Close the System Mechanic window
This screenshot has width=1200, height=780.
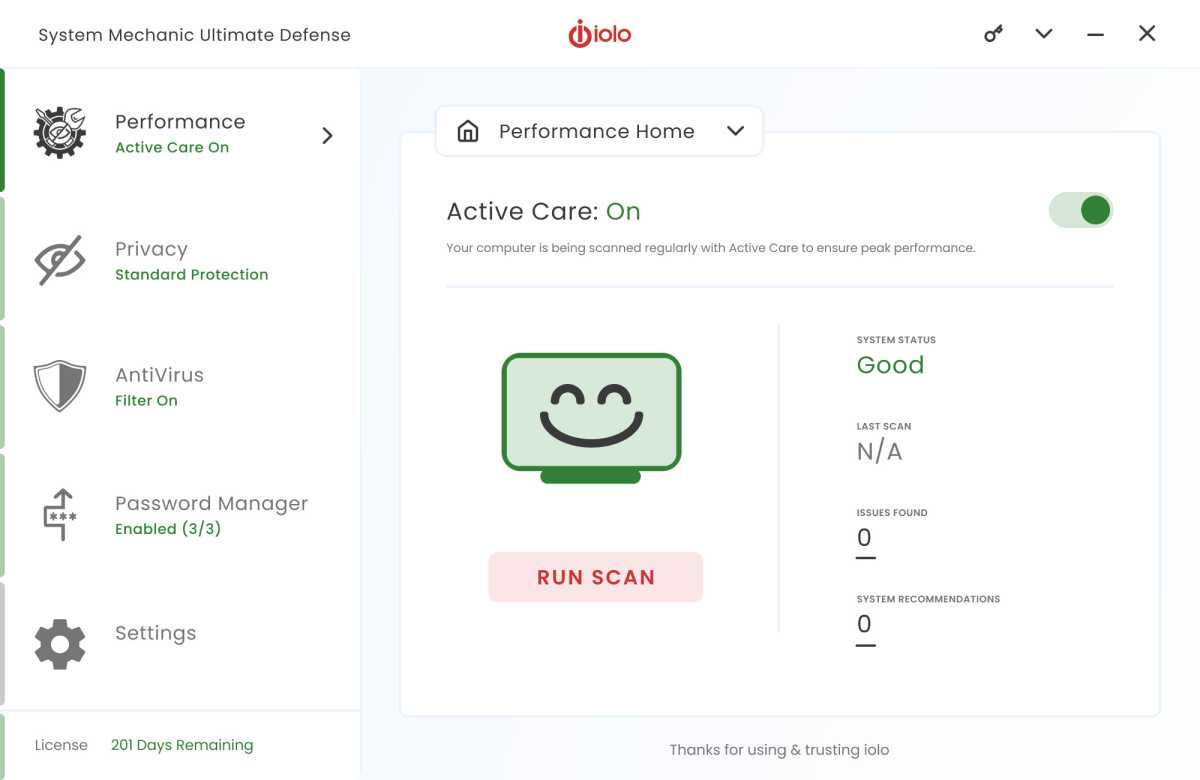click(x=1147, y=33)
